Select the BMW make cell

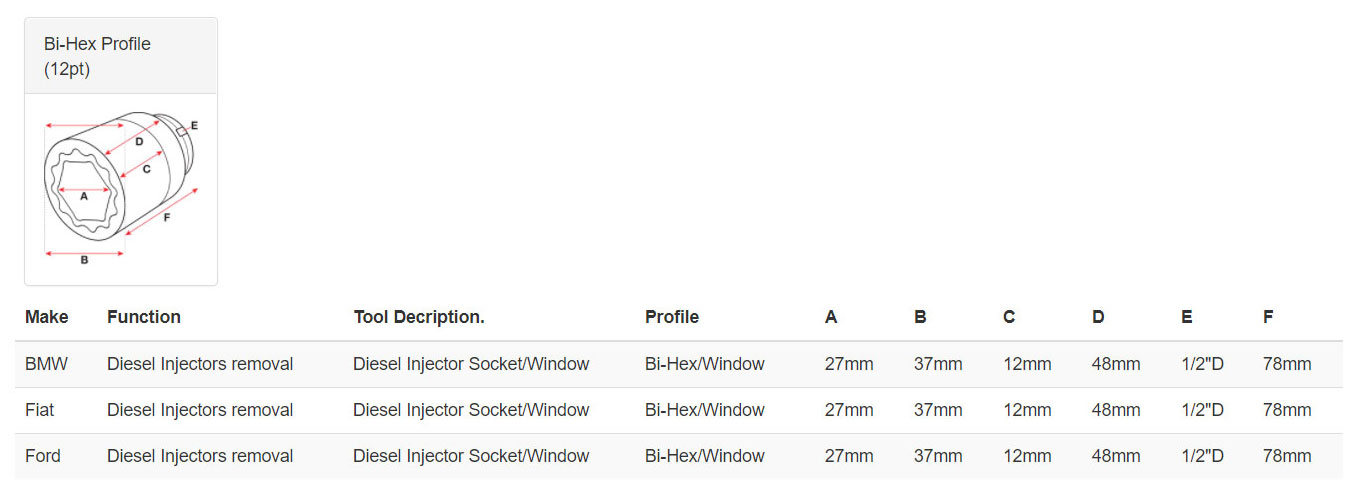[x=47, y=364]
